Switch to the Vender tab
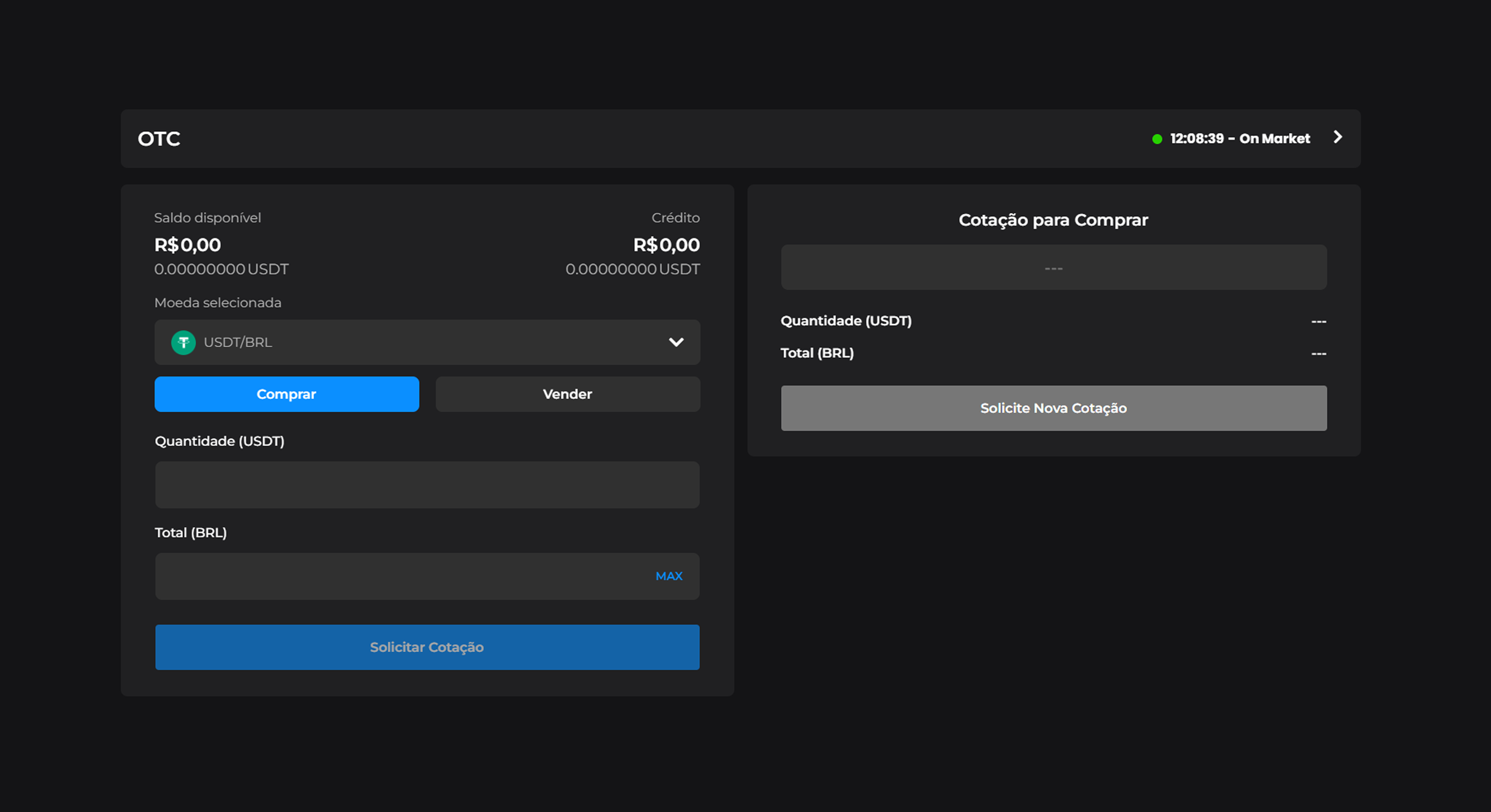Image resolution: width=1491 pixels, height=812 pixels. [568, 394]
